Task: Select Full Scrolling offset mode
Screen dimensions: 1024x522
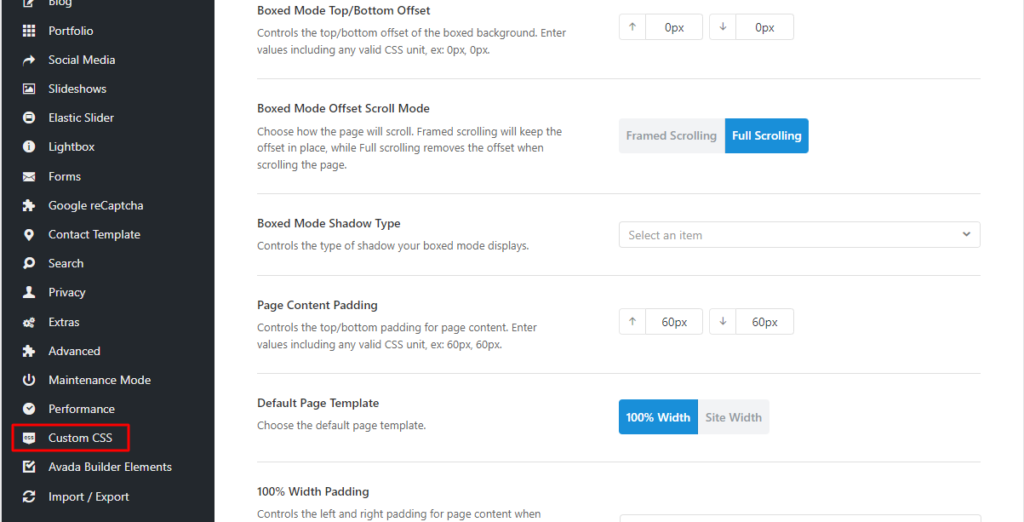Action: pos(766,136)
